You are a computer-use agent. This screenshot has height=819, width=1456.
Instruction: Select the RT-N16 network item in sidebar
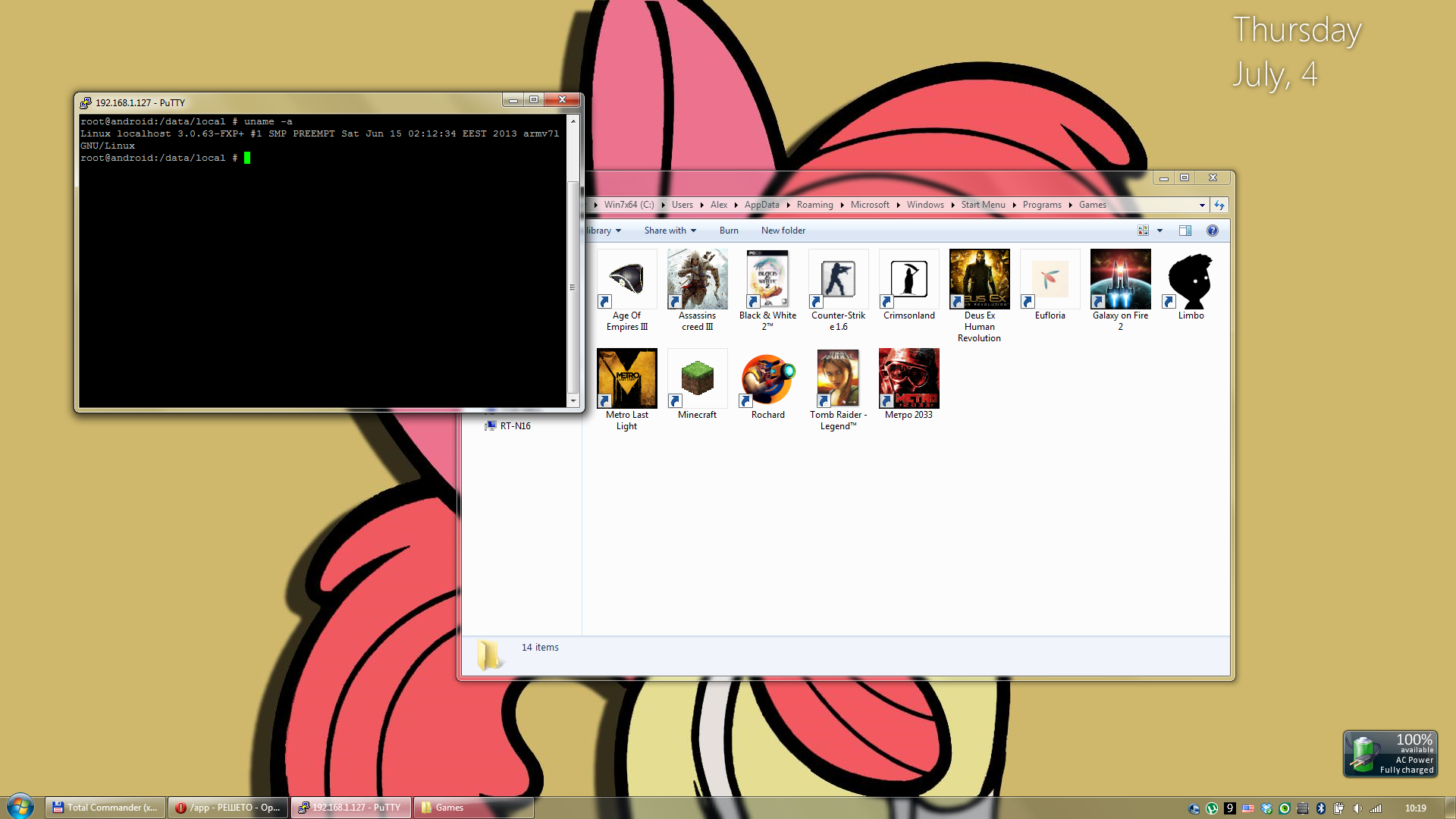click(x=507, y=426)
